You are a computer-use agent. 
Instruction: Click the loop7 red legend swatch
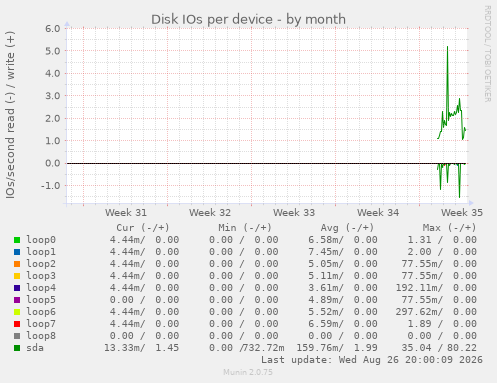(17, 324)
